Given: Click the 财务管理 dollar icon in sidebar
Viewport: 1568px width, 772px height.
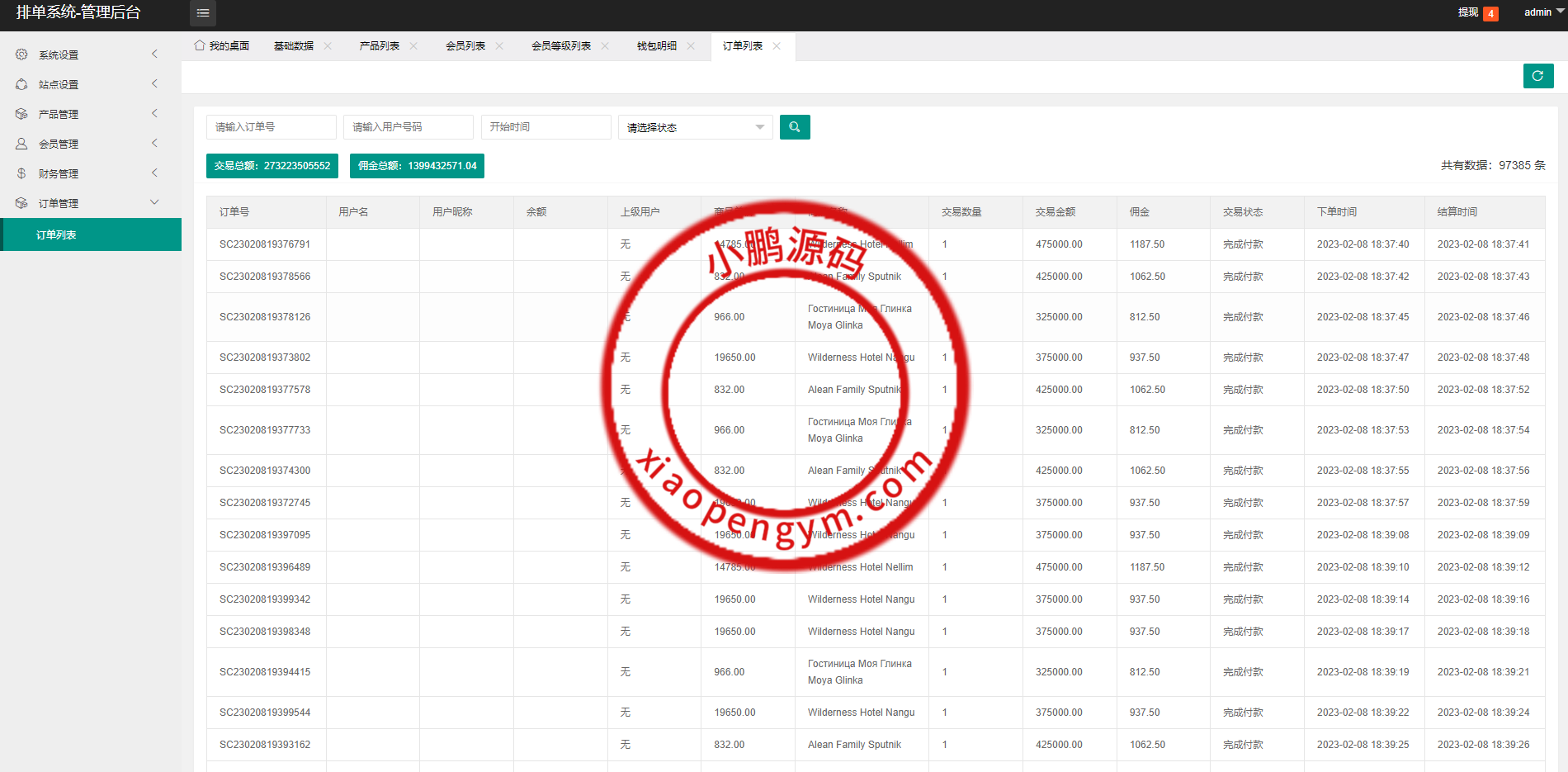Looking at the screenshot, I should pyautogui.click(x=21, y=173).
